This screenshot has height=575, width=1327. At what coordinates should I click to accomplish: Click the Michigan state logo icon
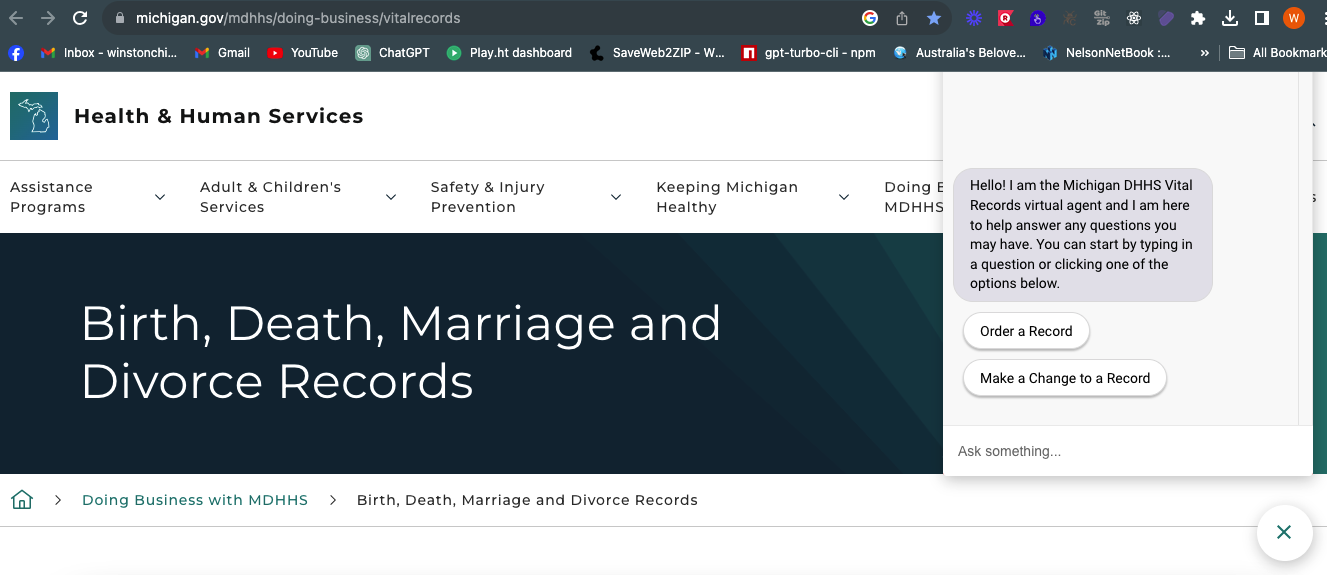[34, 116]
